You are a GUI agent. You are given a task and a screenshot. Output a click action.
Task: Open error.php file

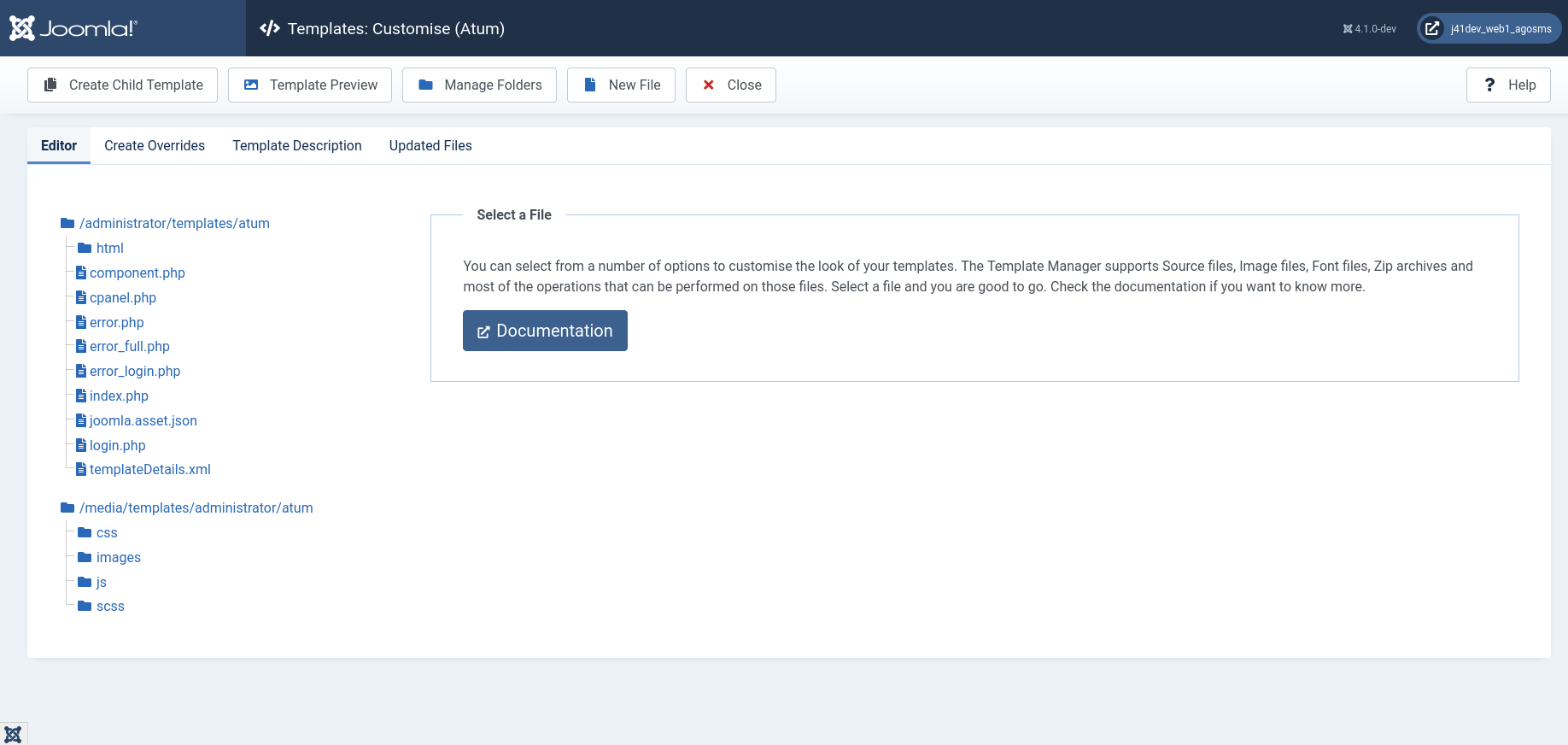point(117,322)
